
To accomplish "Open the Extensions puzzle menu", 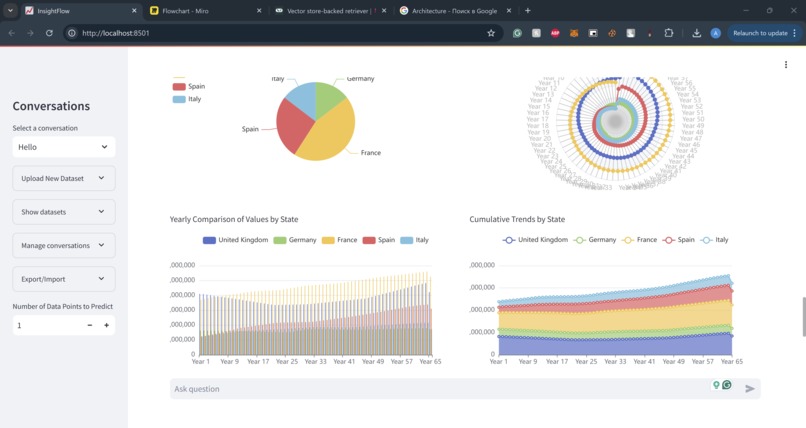I will pyautogui.click(x=668, y=33).
